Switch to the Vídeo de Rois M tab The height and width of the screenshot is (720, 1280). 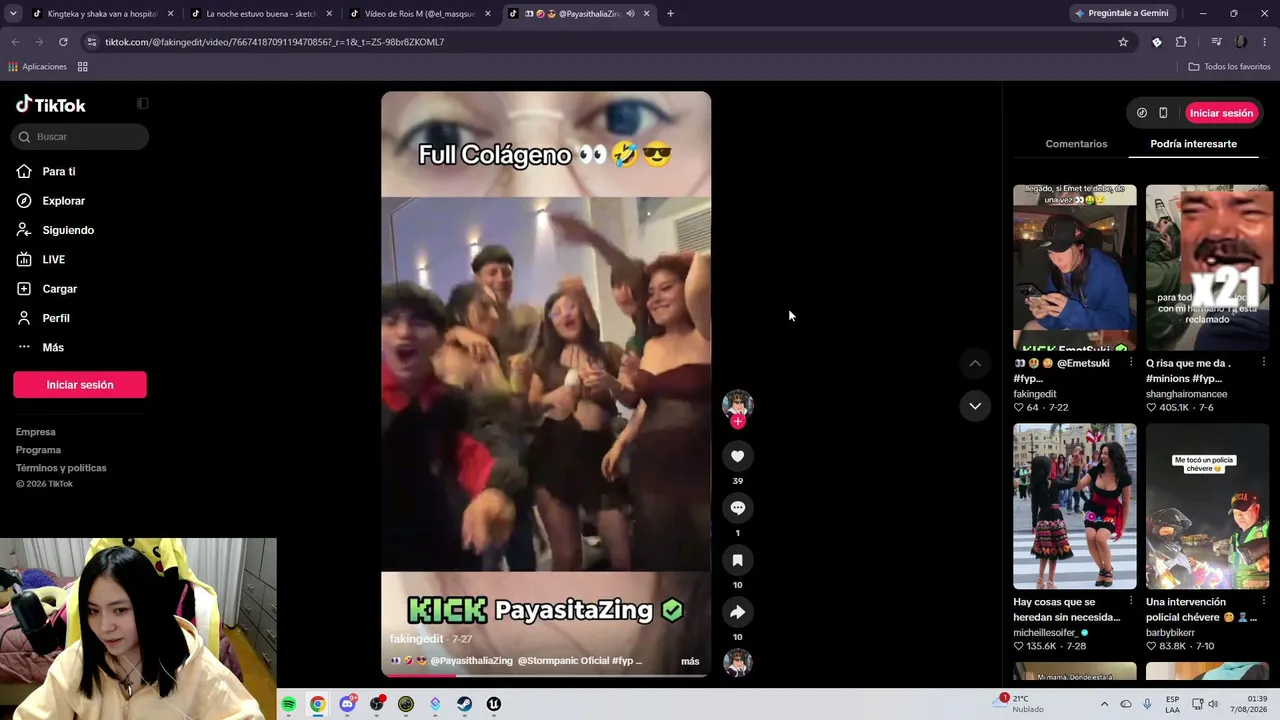[419, 14]
